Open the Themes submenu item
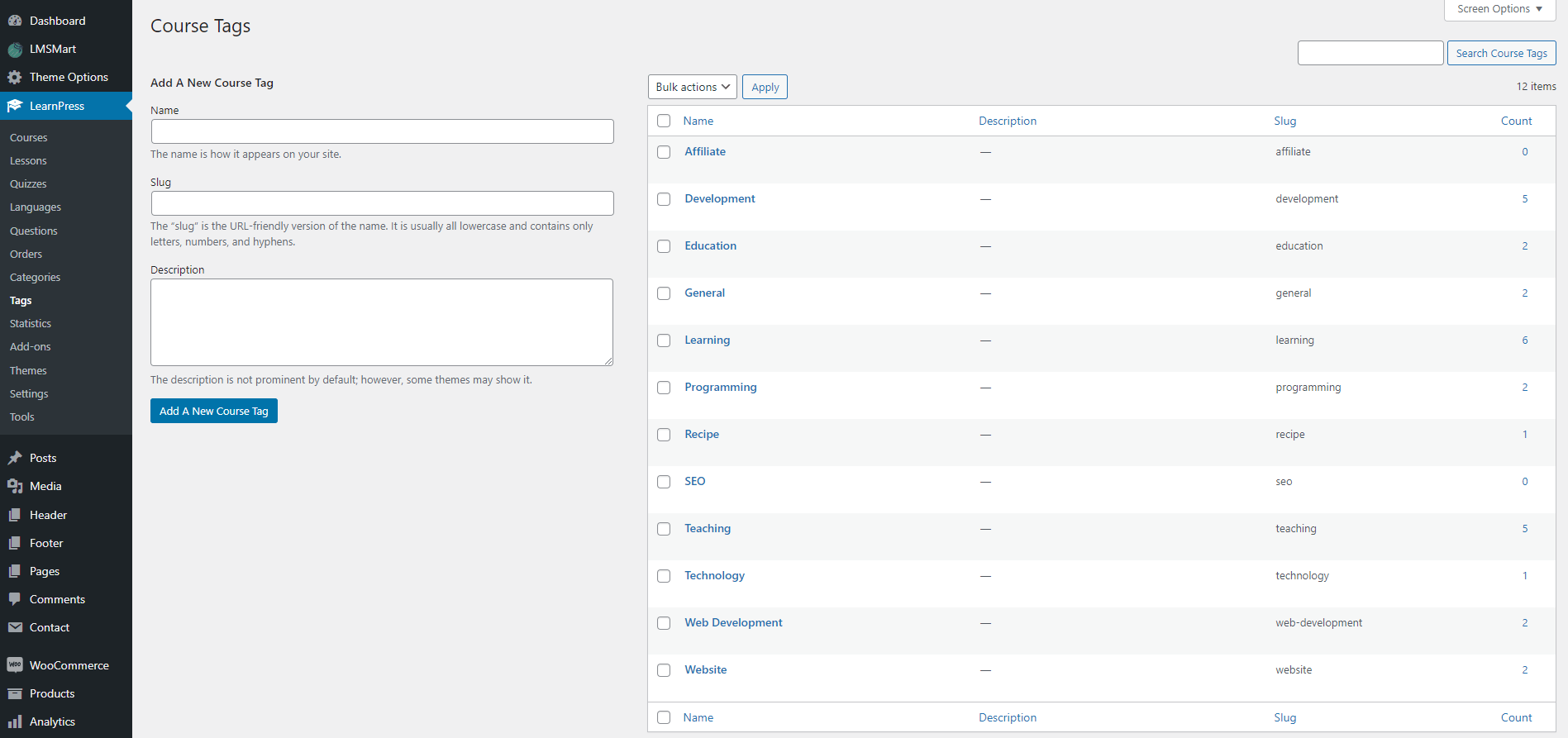1568x738 pixels. 28,370
